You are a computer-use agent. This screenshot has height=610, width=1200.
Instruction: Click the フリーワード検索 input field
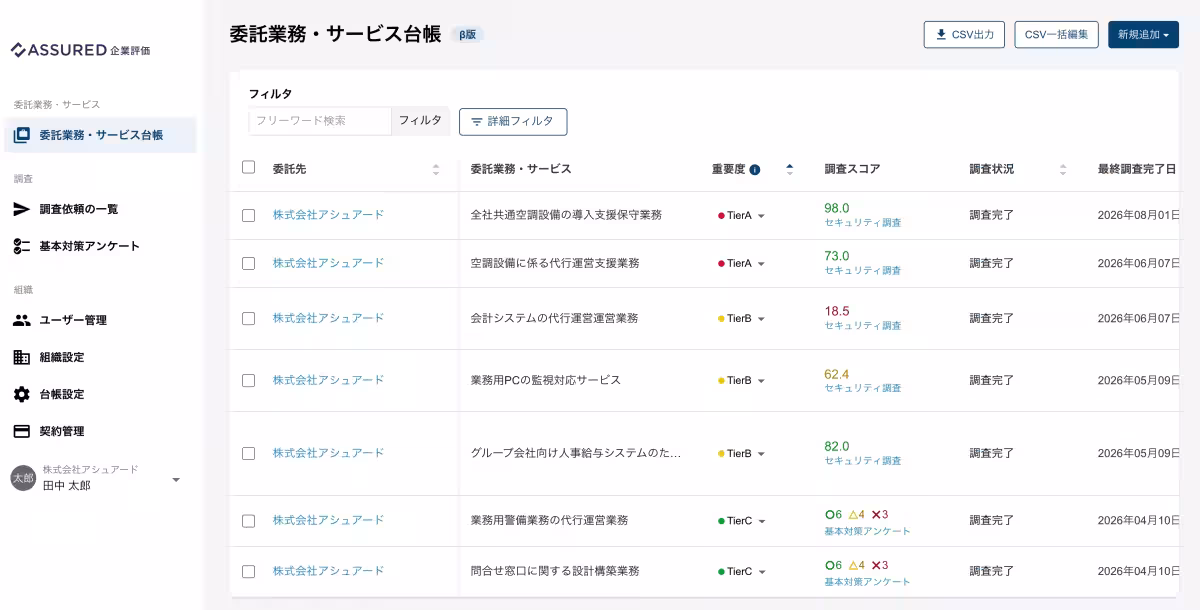pos(320,121)
